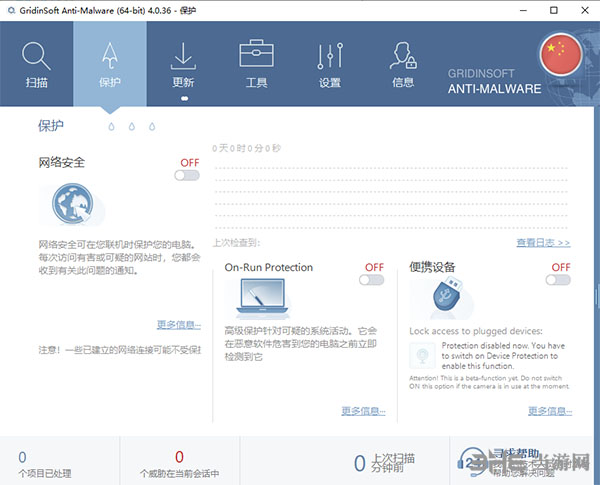The height and width of the screenshot is (485, 600).
Task: Click the 网络安全 heading
Action: (62, 162)
